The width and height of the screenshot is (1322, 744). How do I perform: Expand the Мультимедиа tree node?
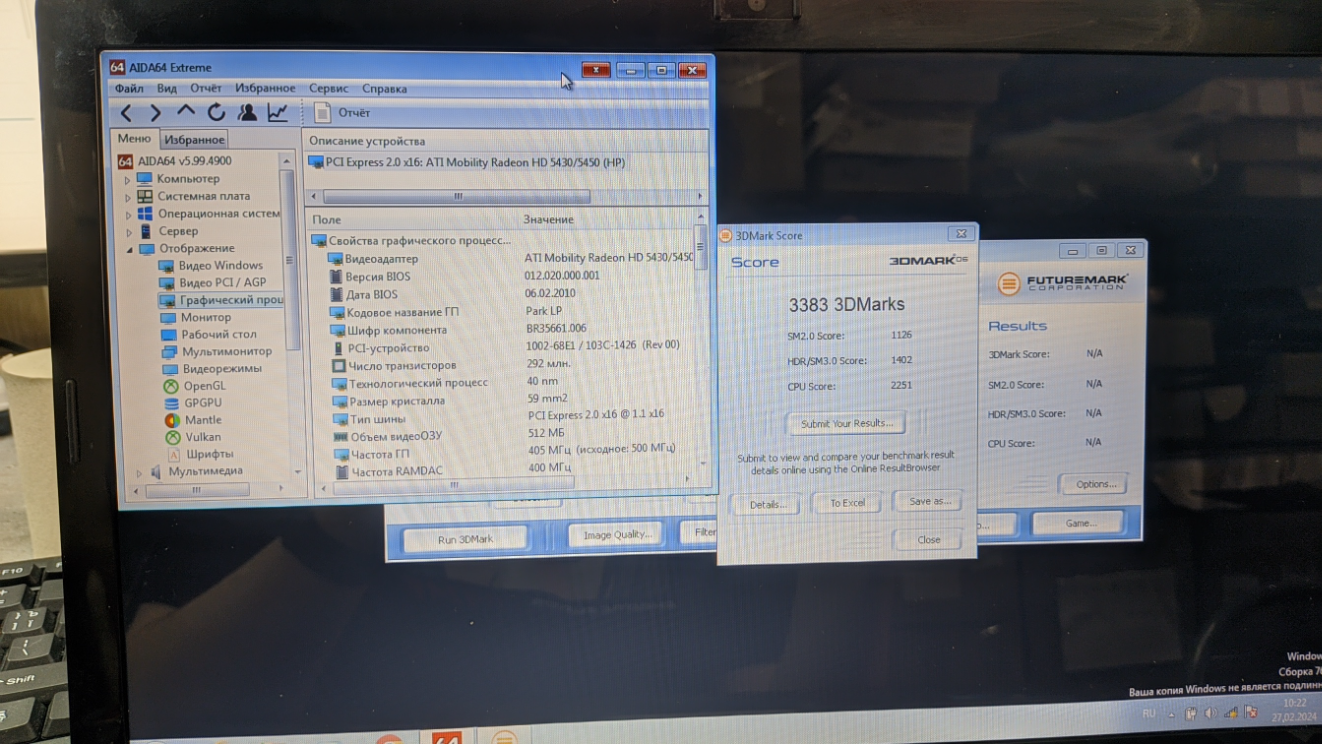[139, 472]
